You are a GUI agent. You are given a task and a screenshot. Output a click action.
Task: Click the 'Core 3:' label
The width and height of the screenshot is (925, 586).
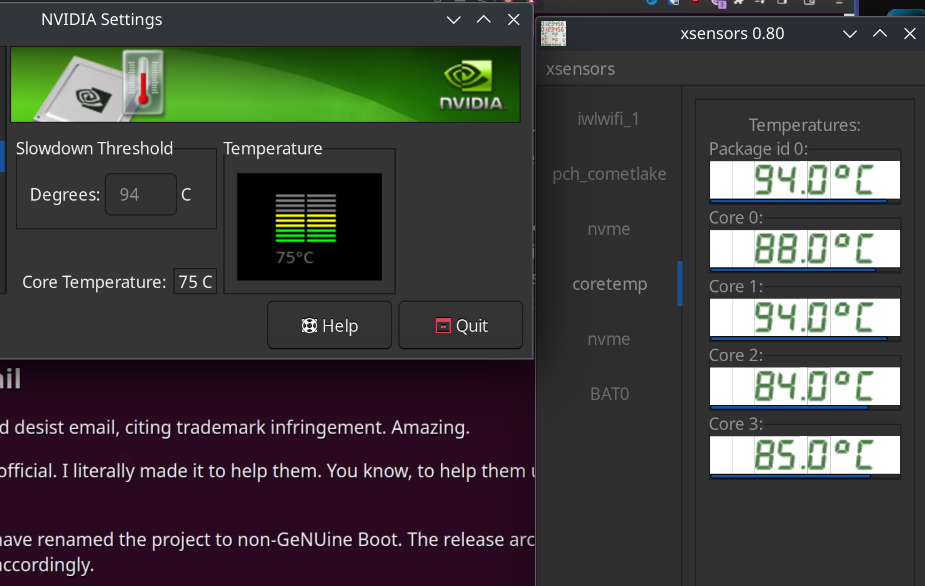click(x=736, y=424)
